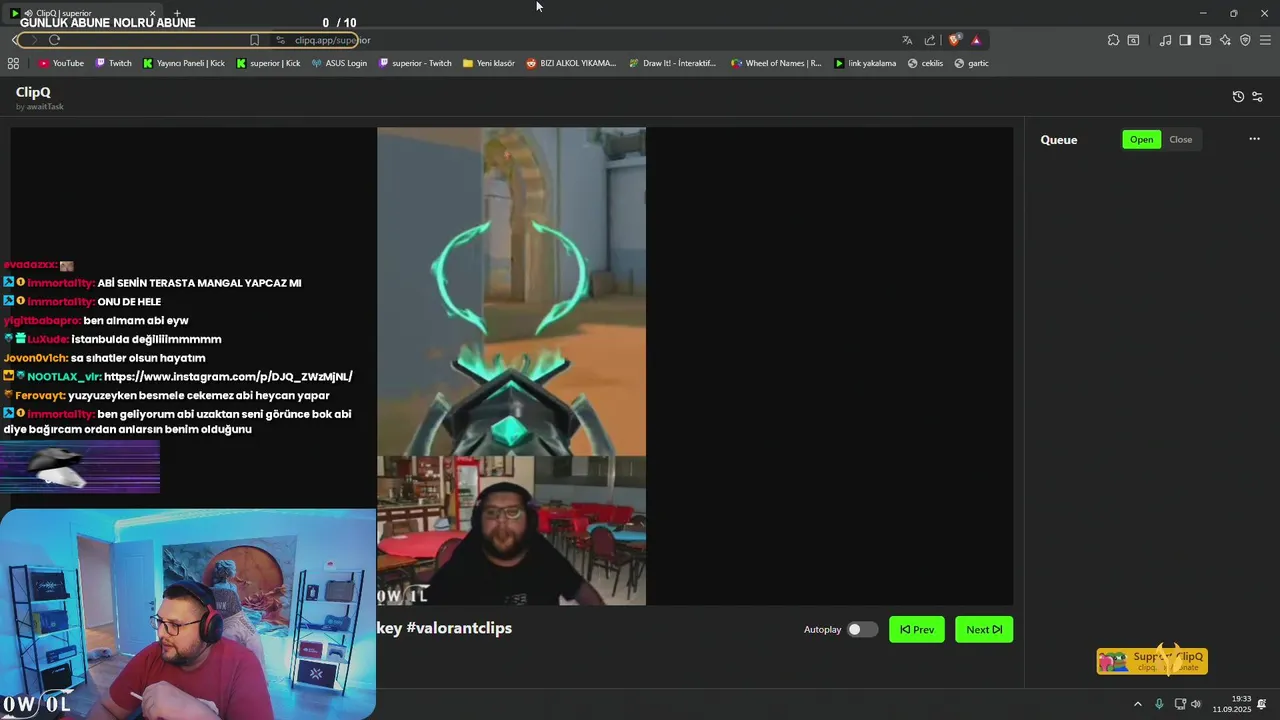Image resolution: width=1280 pixels, height=720 pixels.
Task: Open the Queue three-dots options menu
Action: point(1254,139)
